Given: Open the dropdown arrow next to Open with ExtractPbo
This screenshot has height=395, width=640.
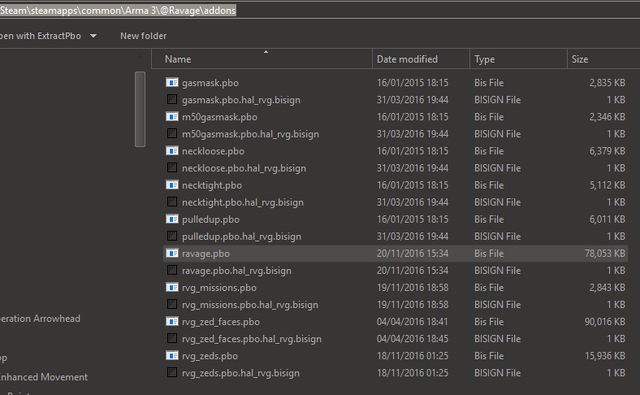Looking at the screenshot, I should pyautogui.click(x=93, y=36).
